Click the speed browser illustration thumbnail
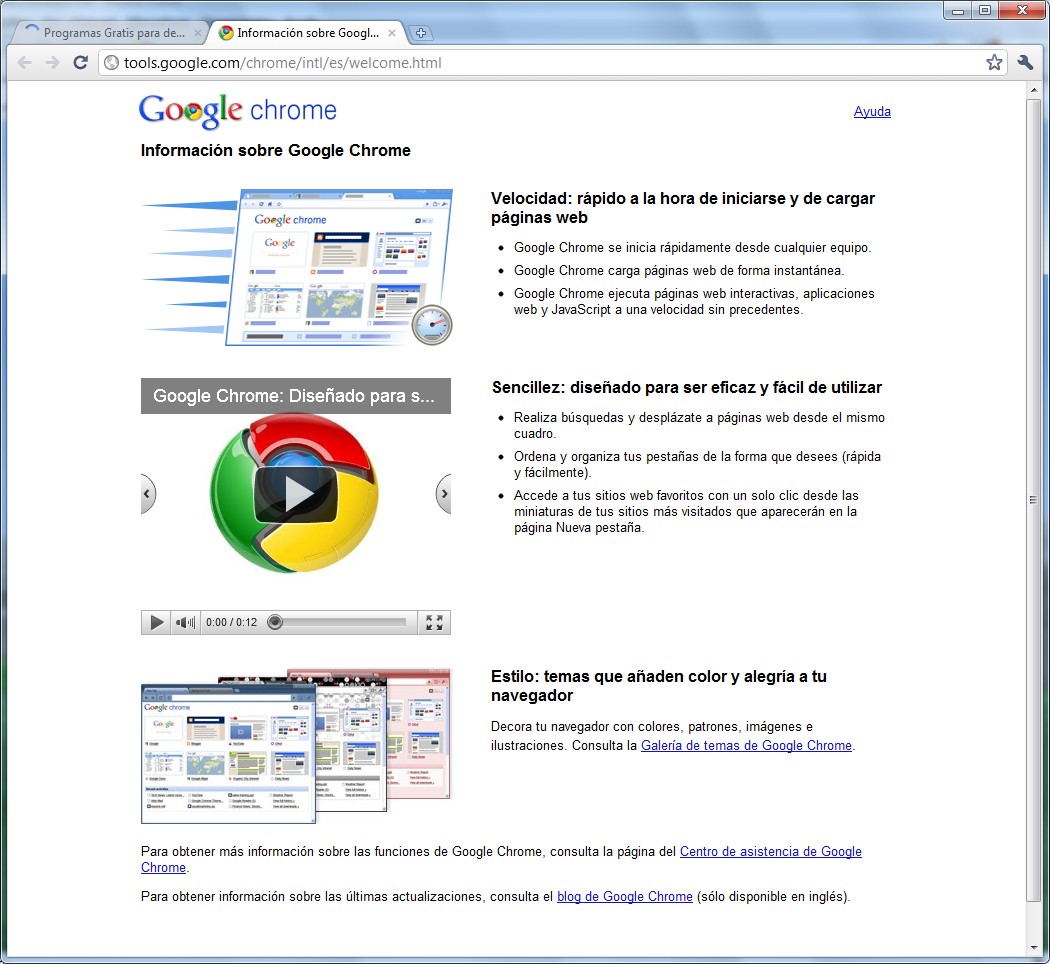 (x=297, y=267)
